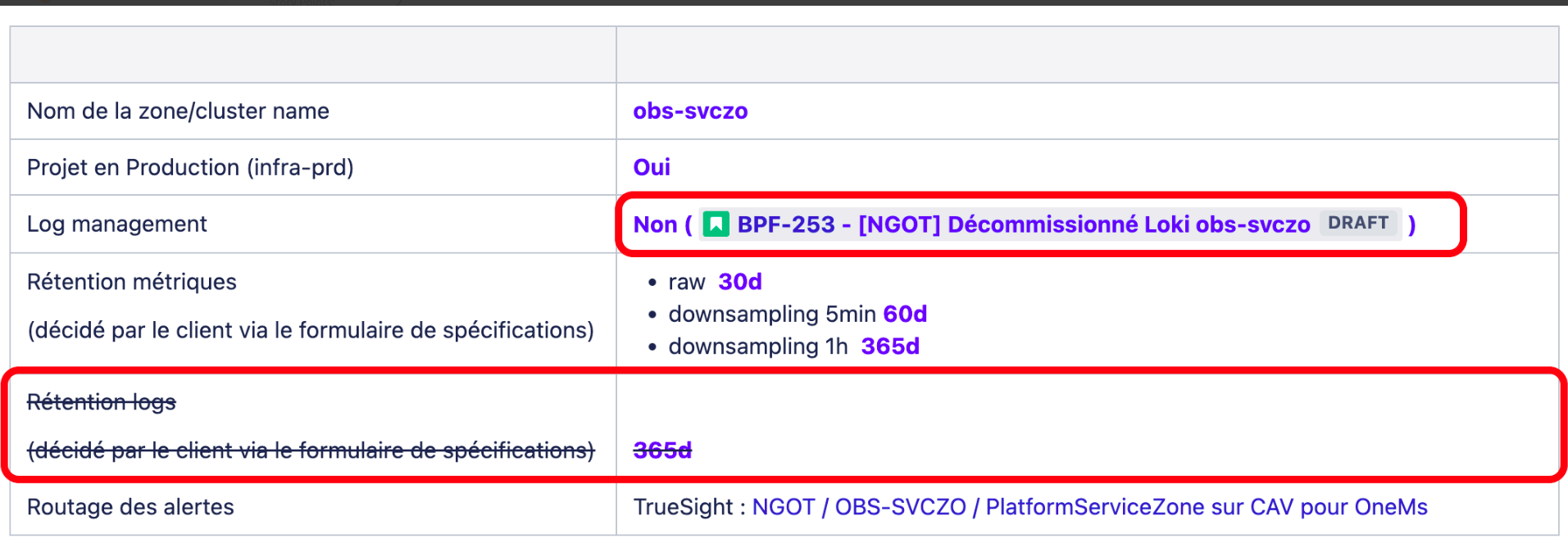Click the raw 30d retention value

click(x=739, y=282)
